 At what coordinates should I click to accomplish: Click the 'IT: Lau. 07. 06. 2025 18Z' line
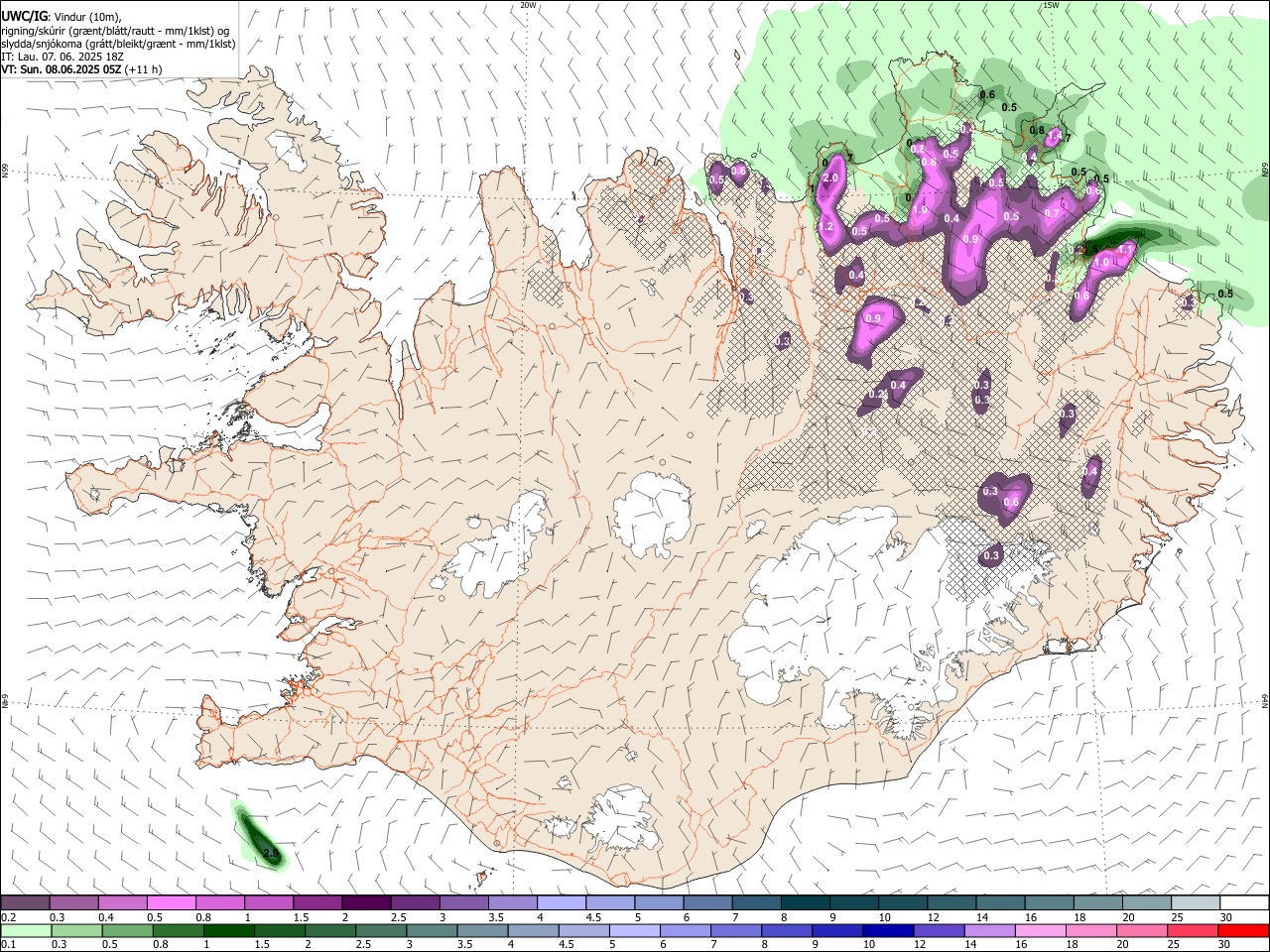pos(63,57)
